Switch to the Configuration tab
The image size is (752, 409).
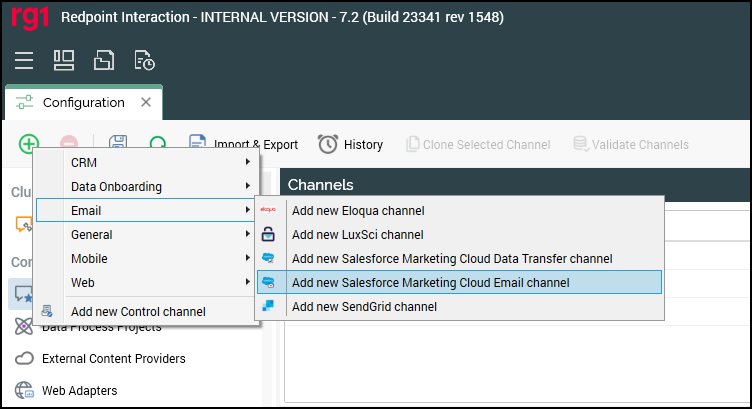click(83, 103)
